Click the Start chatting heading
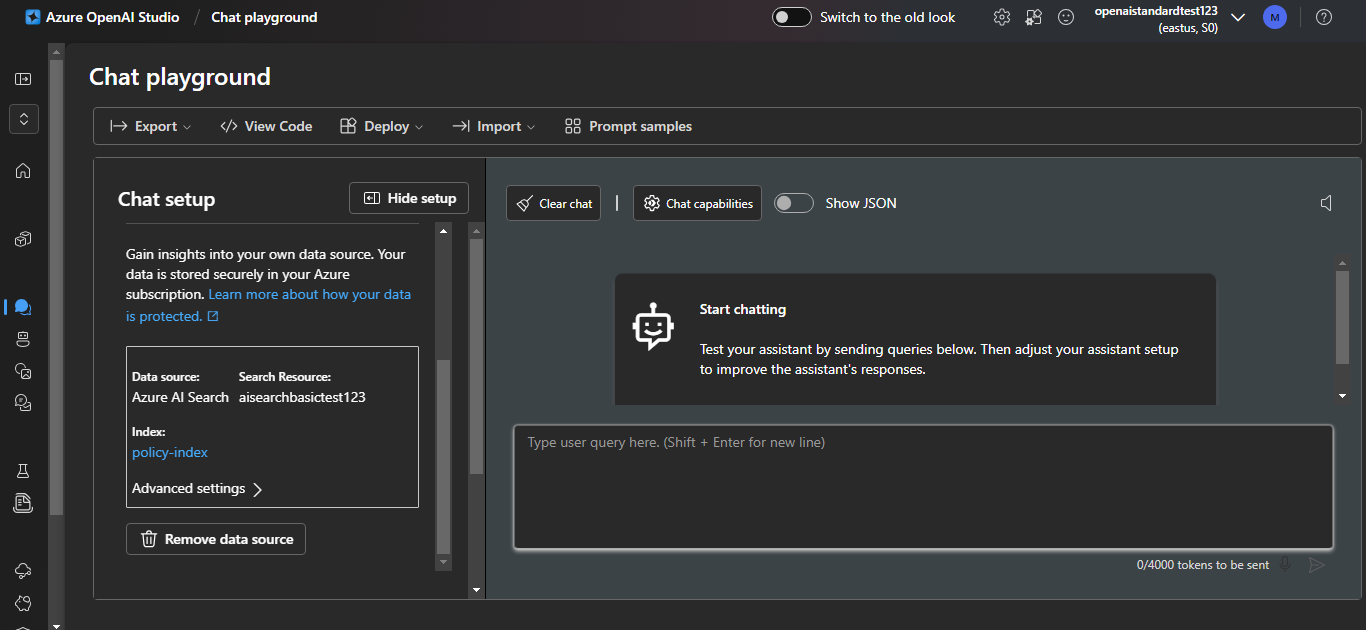 click(743, 309)
